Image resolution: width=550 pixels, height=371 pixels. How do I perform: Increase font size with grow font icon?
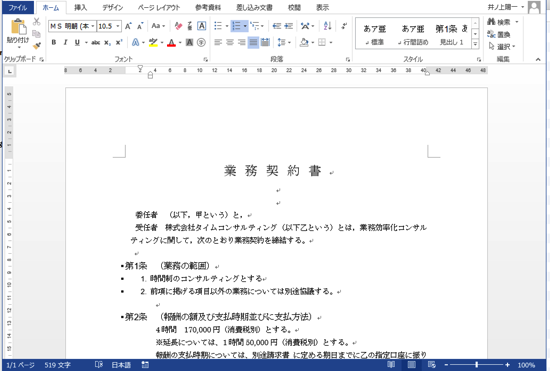coord(128,26)
